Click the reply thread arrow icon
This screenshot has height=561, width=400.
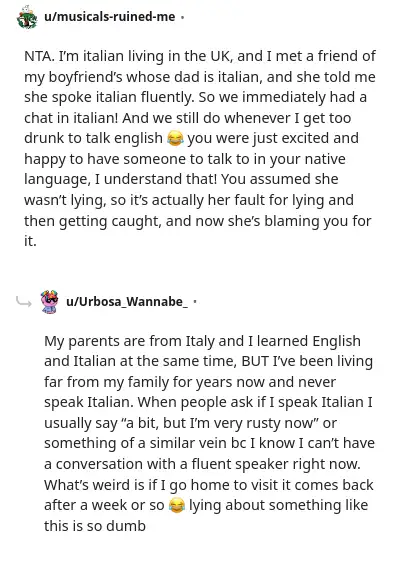point(24,302)
